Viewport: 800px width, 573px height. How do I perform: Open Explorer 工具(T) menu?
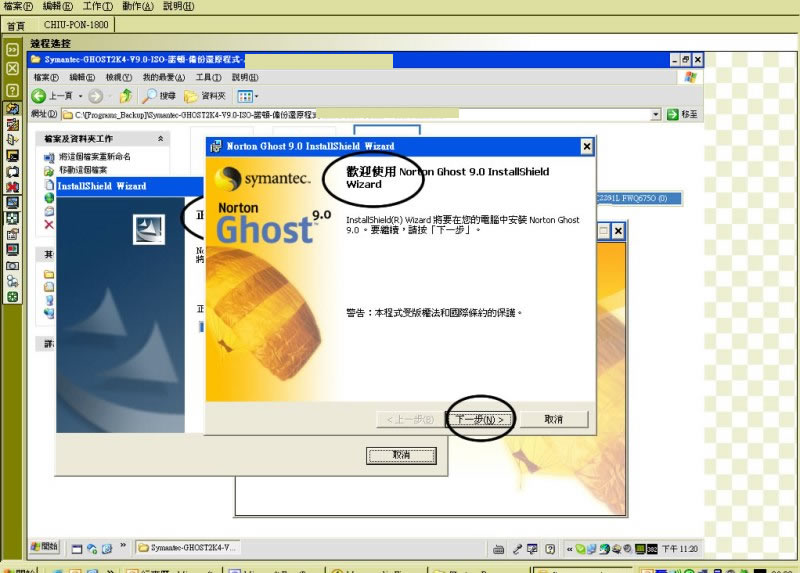click(x=208, y=77)
